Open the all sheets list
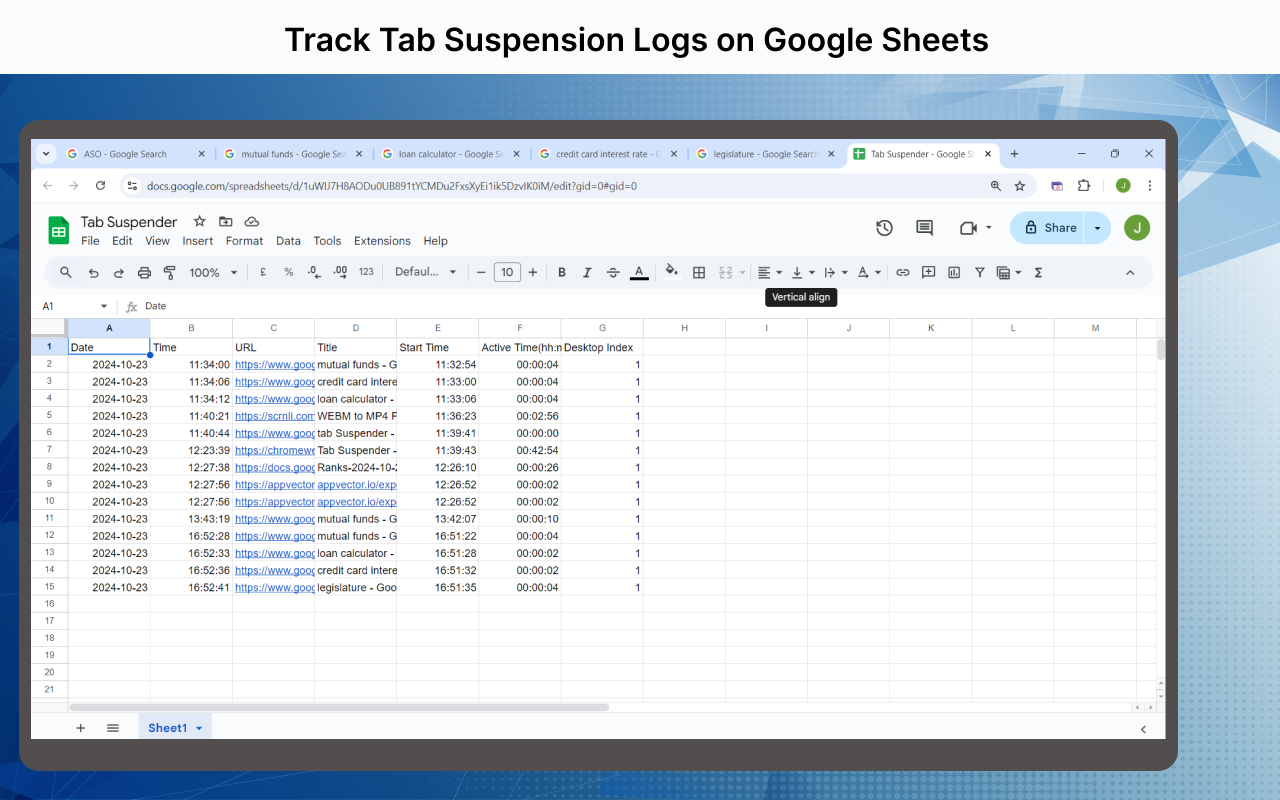Viewport: 1280px width, 800px height. [x=113, y=728]
